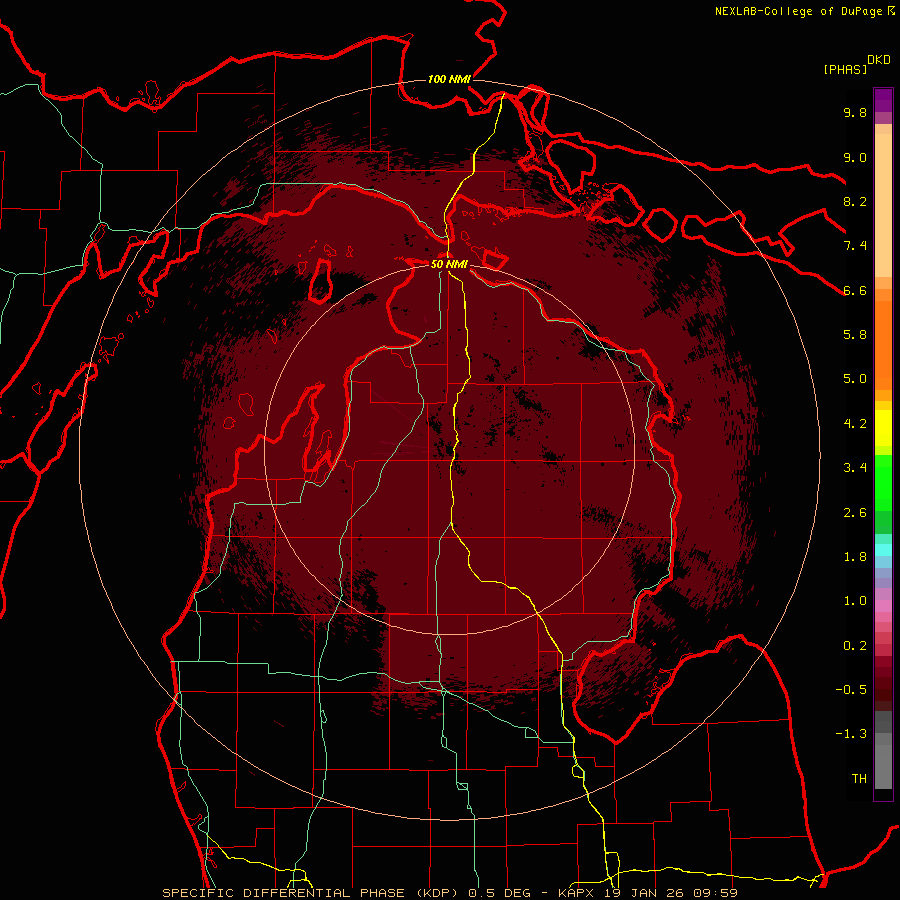Click the [PHAS] legend unit label
Screen dimensions: 900x900
coord(845,69)
